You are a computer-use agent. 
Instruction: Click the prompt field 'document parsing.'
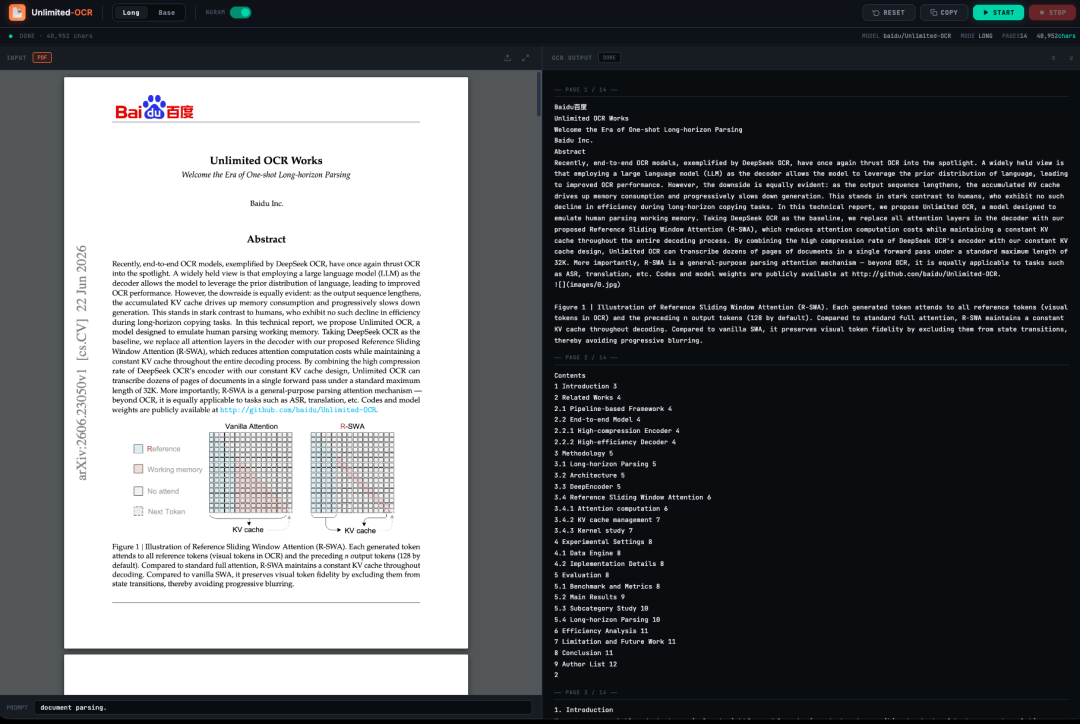click(x=282, y=707)
